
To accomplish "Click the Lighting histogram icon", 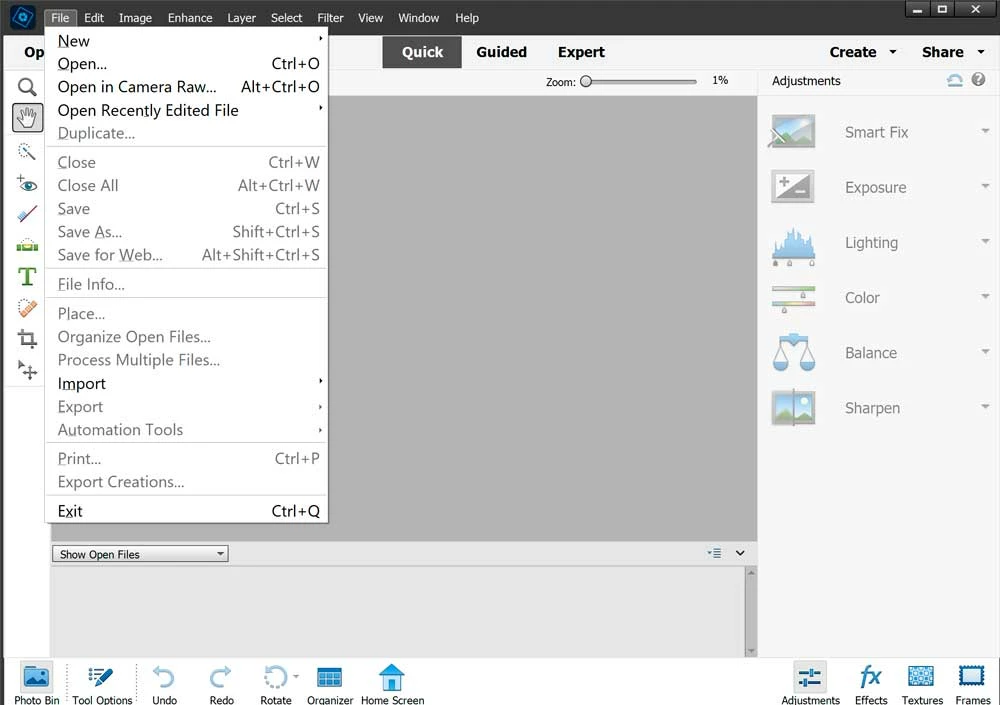I will coord(793,246).
